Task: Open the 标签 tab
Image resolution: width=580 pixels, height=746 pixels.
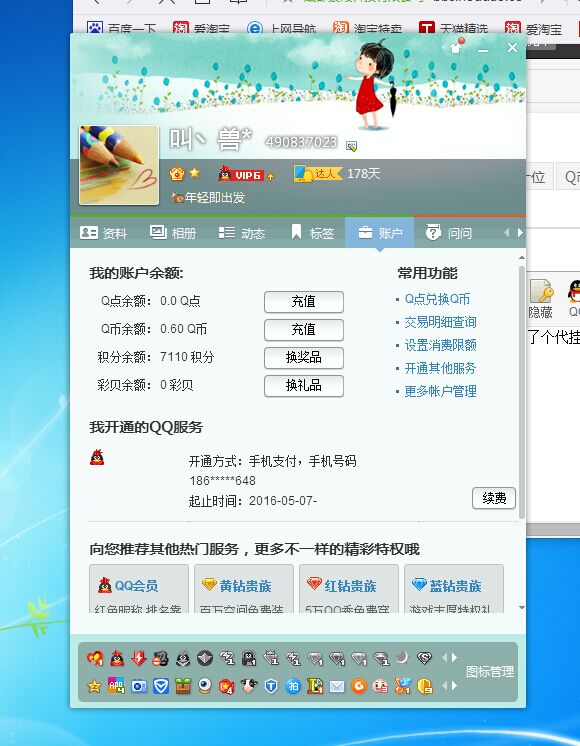Action: point(312,233)
